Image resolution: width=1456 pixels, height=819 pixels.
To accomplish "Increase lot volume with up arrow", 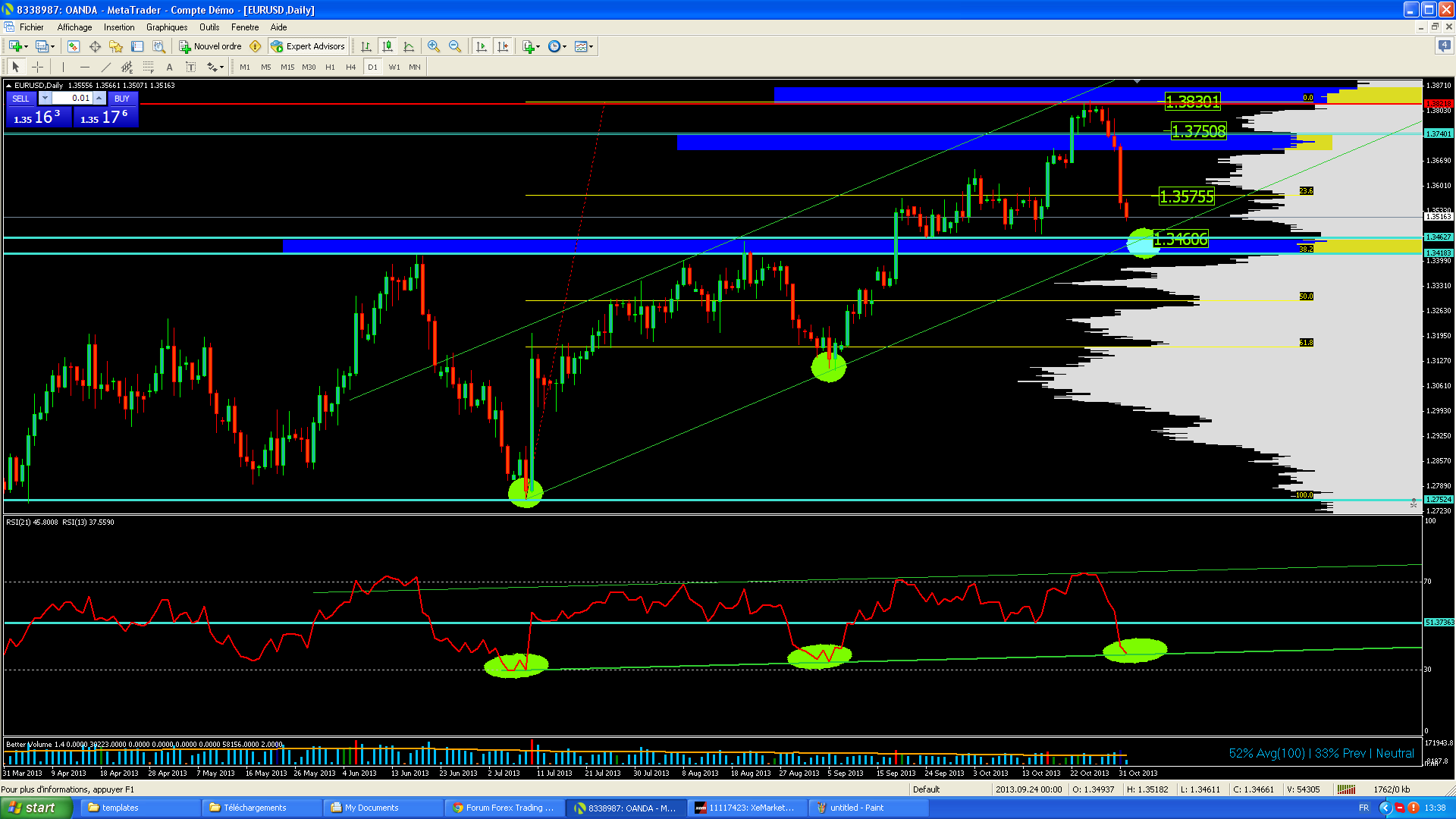I will [99, 98].
